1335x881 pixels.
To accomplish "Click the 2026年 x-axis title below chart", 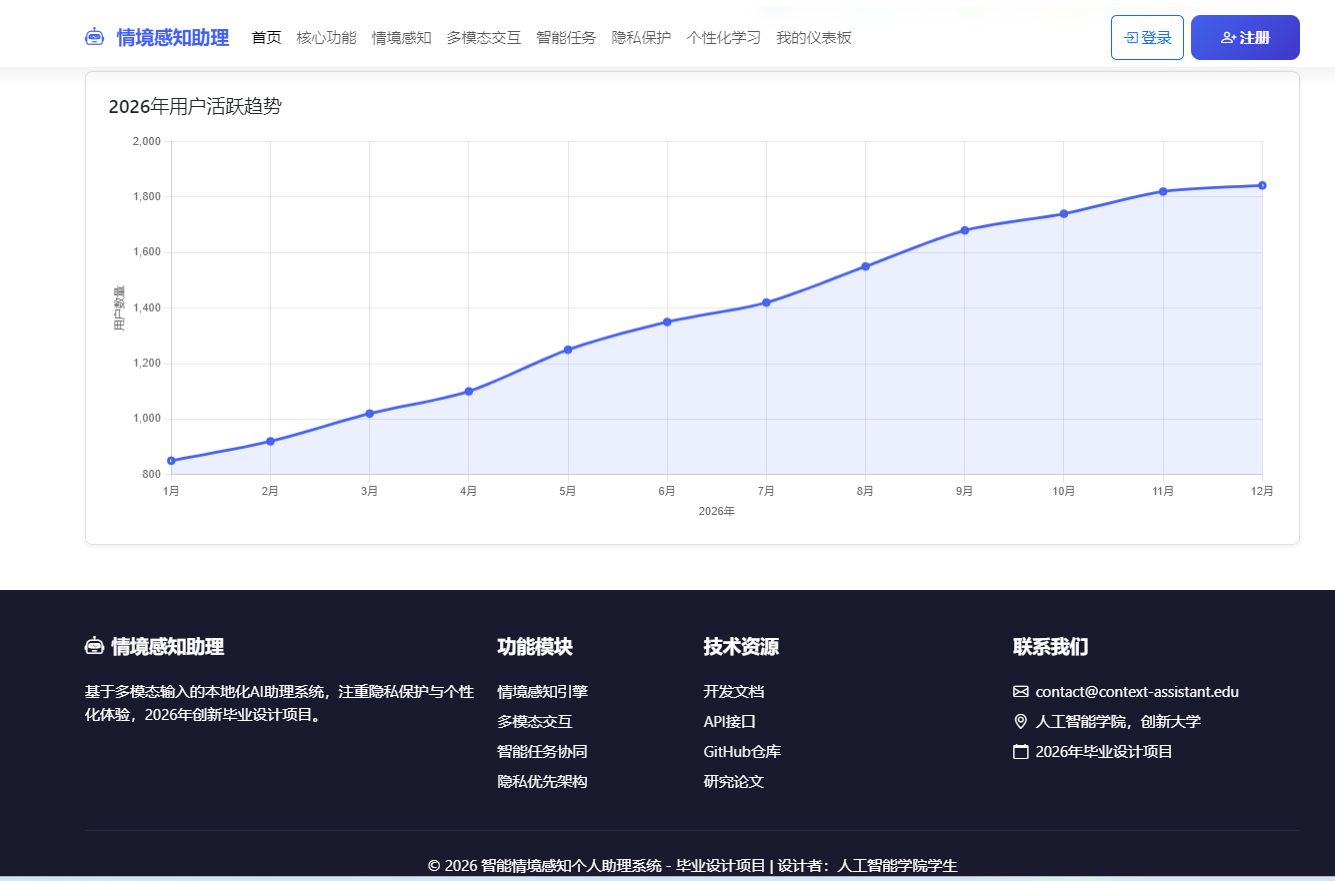I will point(716,511).
